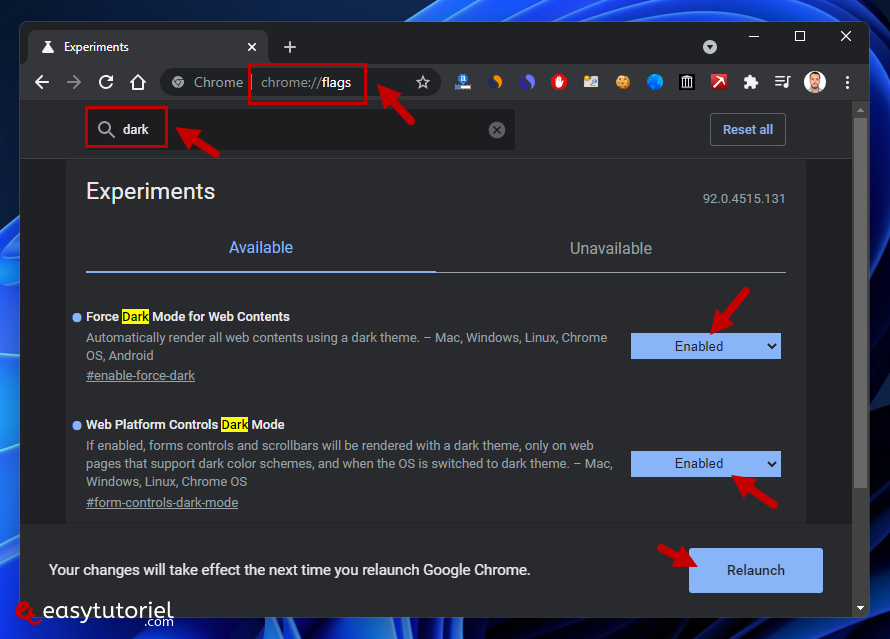Screen dimensions: 890x639
Task: Open the picture extension icon
Action: point(591,82)
